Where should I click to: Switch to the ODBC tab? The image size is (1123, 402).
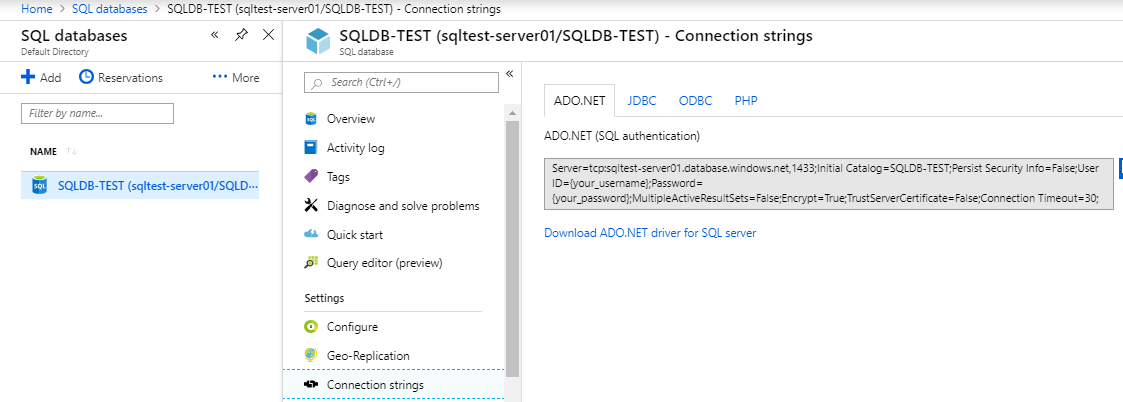(x=695, y=101)
